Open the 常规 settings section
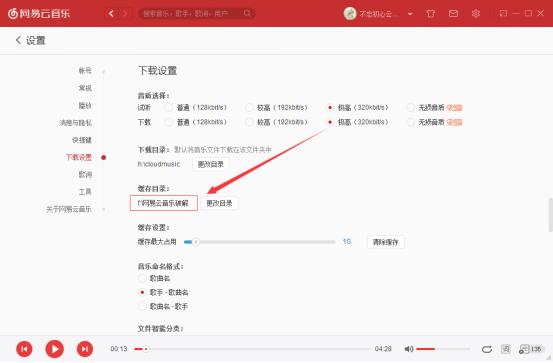The image size is (553, 363). click(x=85, y=88)
